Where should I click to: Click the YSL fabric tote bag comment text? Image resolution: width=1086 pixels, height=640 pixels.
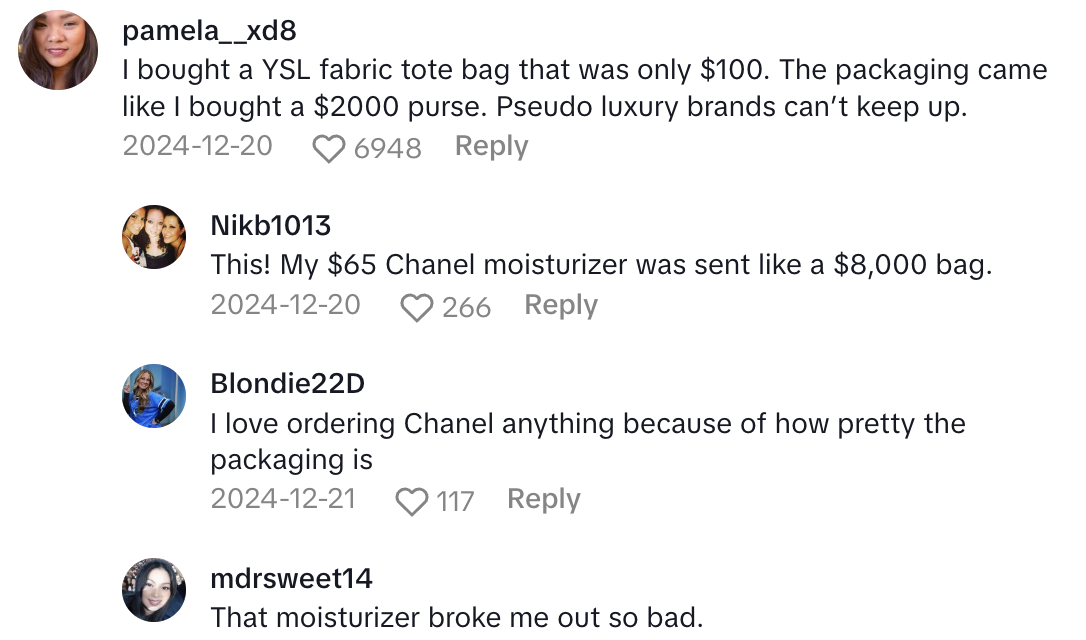584,89
